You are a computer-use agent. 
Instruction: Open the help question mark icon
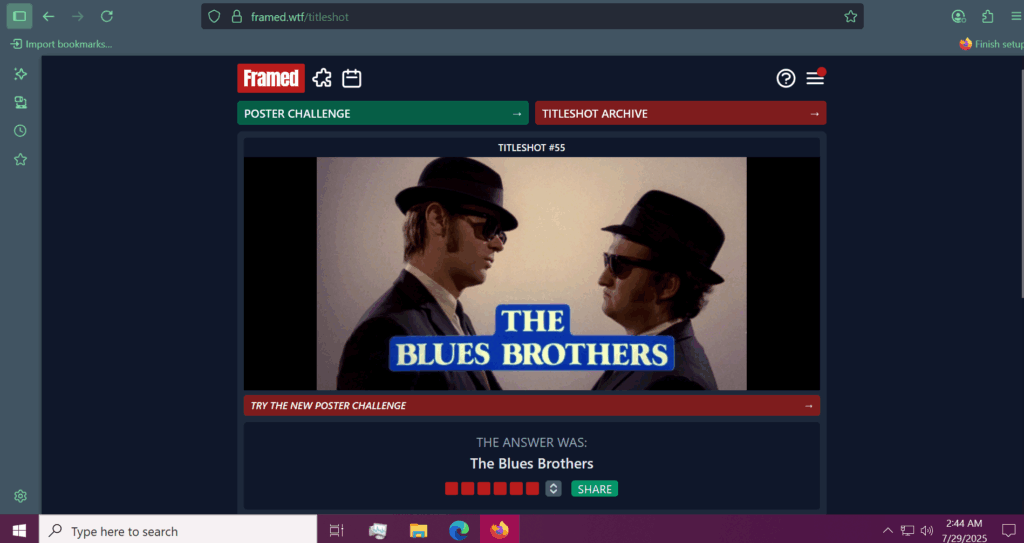click(786, 78)
